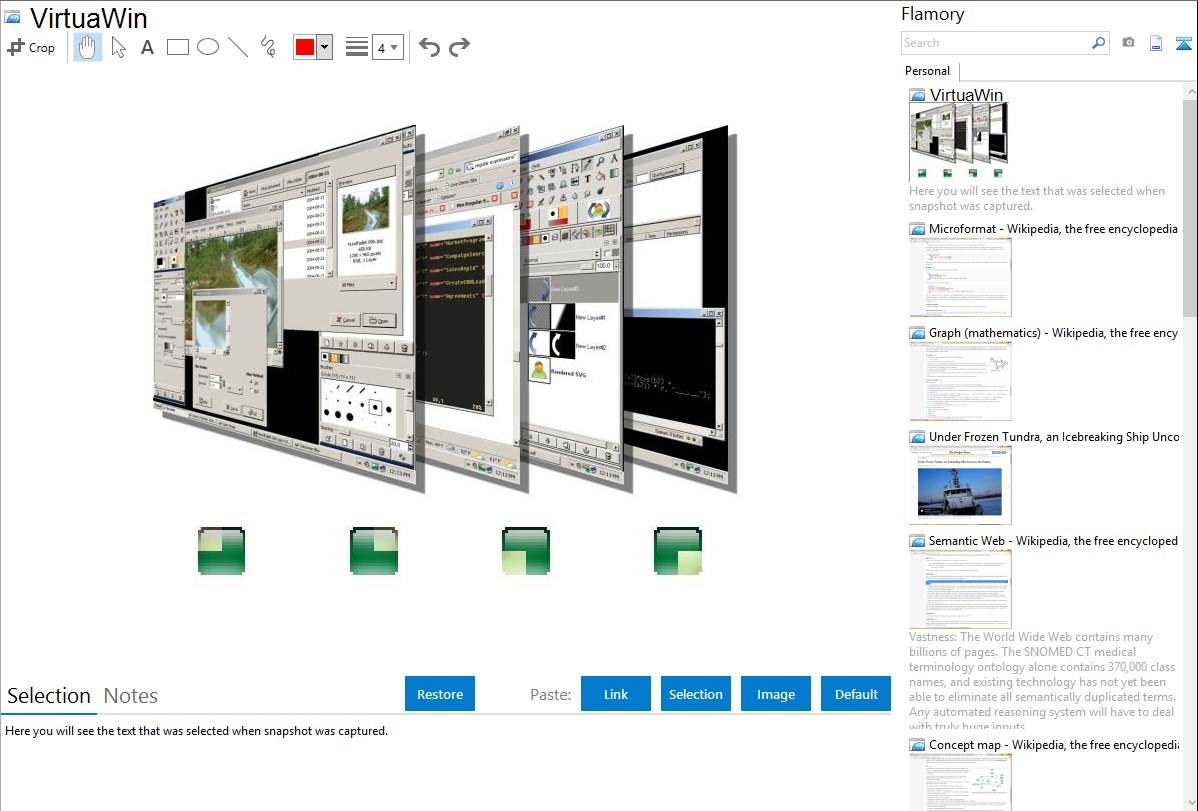Open the Notes tab

tap(131, 696)
